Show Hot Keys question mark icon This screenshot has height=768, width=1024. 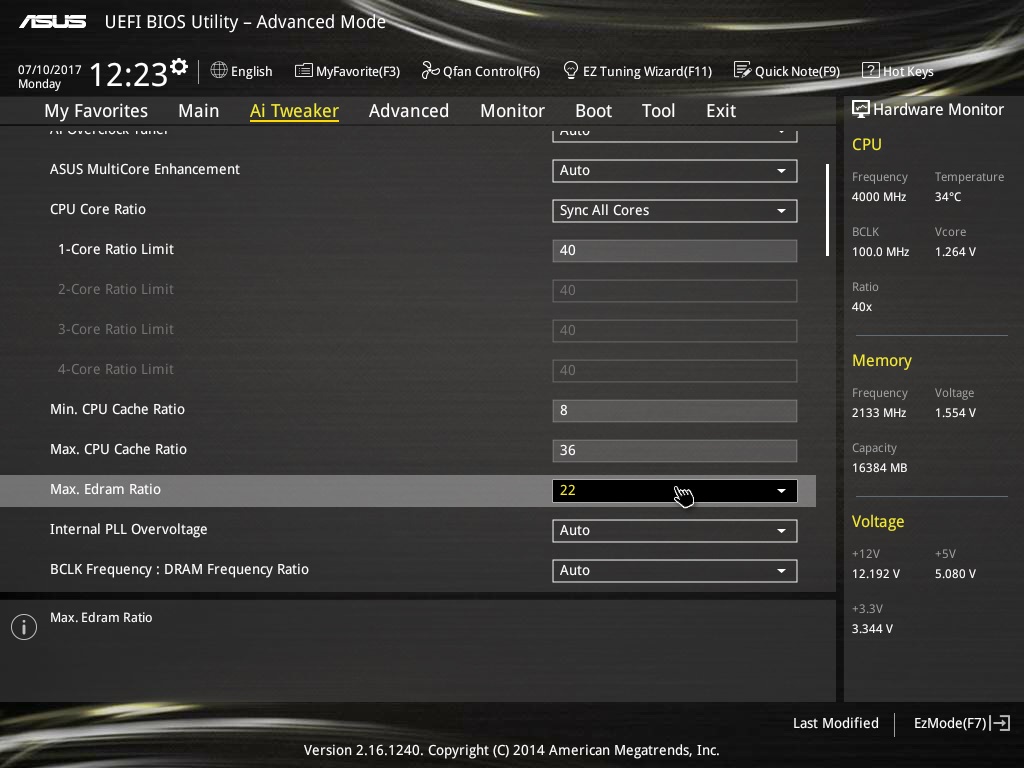click(871, 70)
